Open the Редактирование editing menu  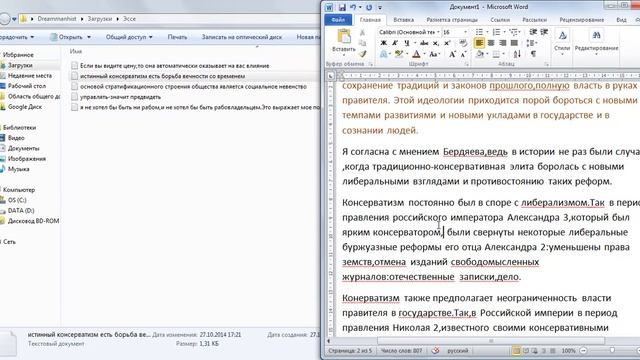[596, 42]
